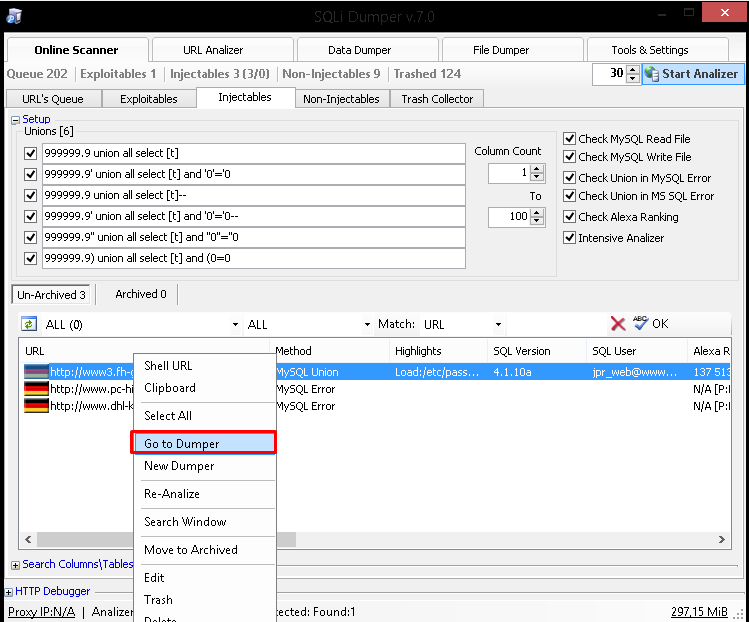Viewport: 749px width, 622px height.
Task: Choose Go to Dumper from context menu
Action: pyautogui.click(x=203, y=443)
